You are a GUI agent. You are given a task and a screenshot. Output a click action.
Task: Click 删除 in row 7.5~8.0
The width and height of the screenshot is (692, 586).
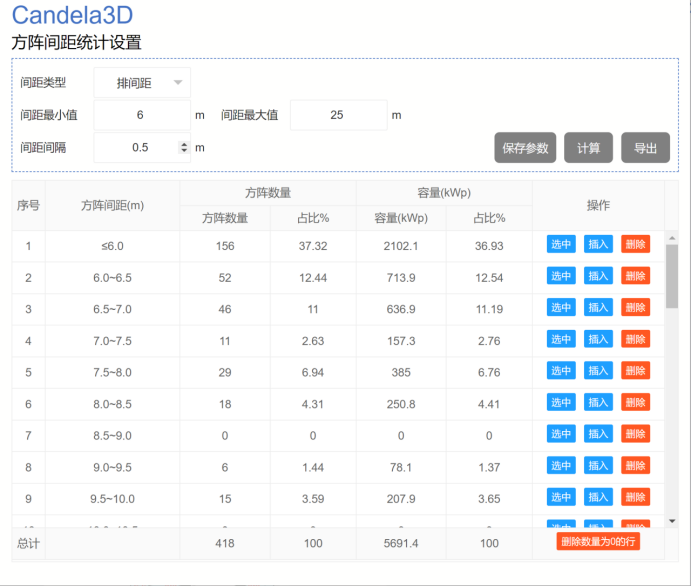coord(635,371)
